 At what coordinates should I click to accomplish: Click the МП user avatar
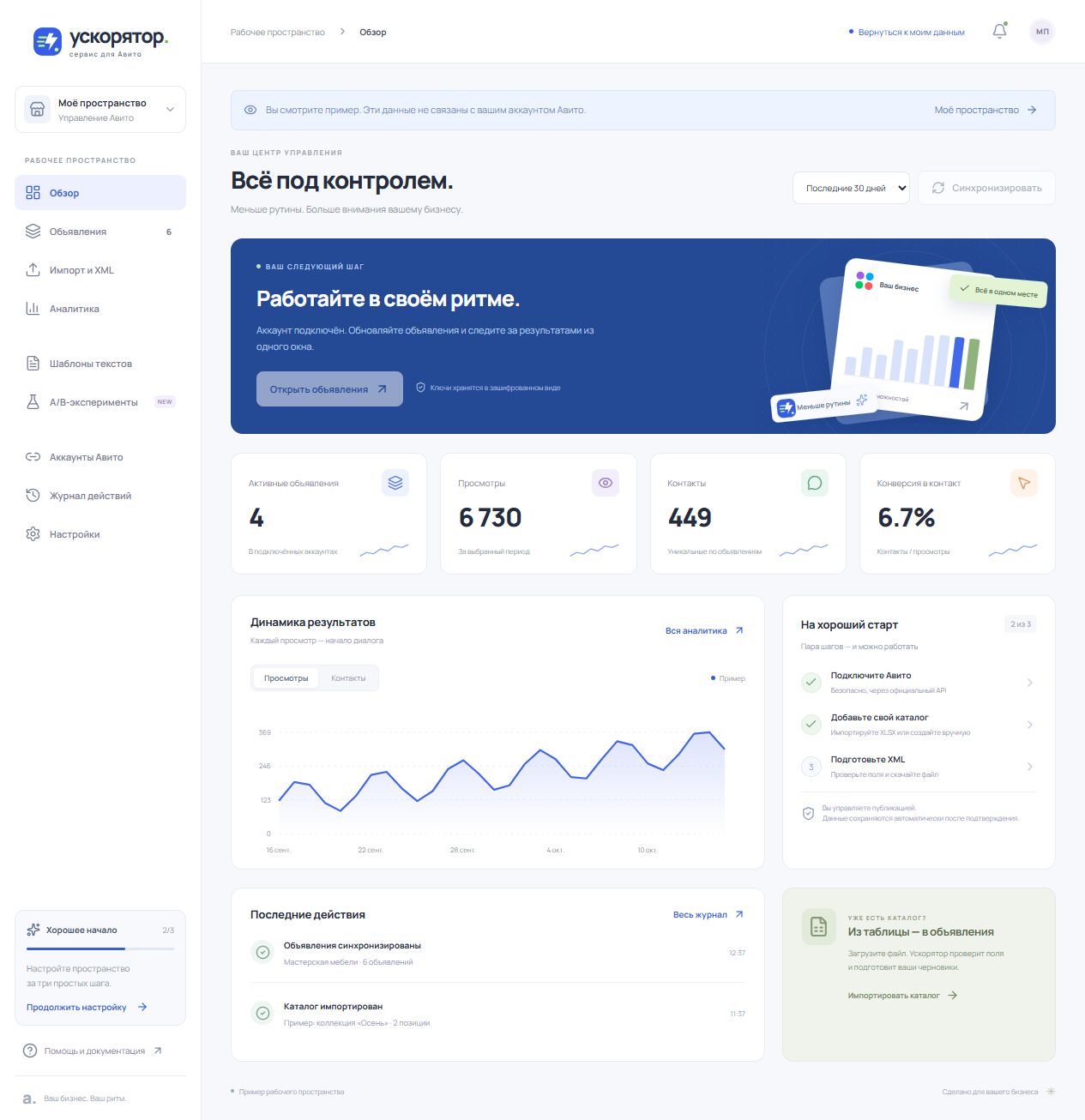pos(1042,32)
